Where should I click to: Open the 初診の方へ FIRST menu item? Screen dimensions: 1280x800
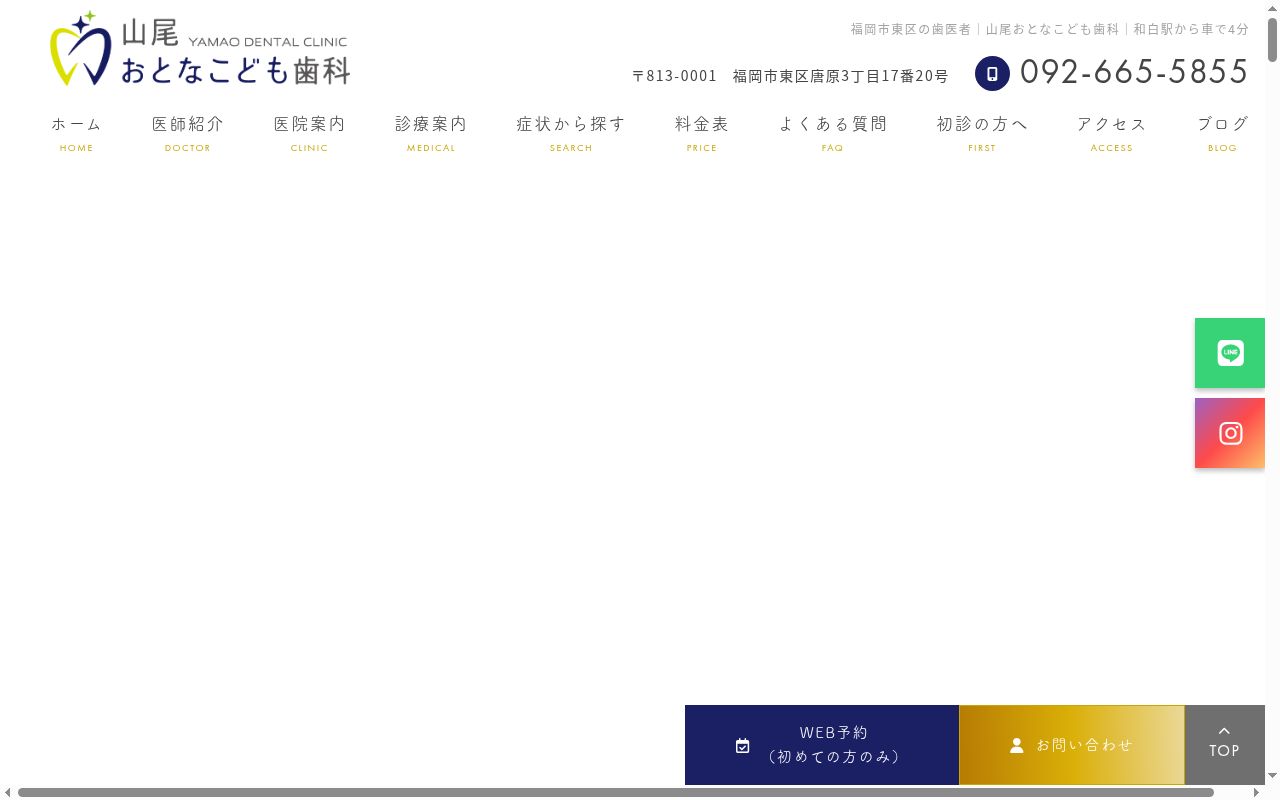tap(982, 133)
